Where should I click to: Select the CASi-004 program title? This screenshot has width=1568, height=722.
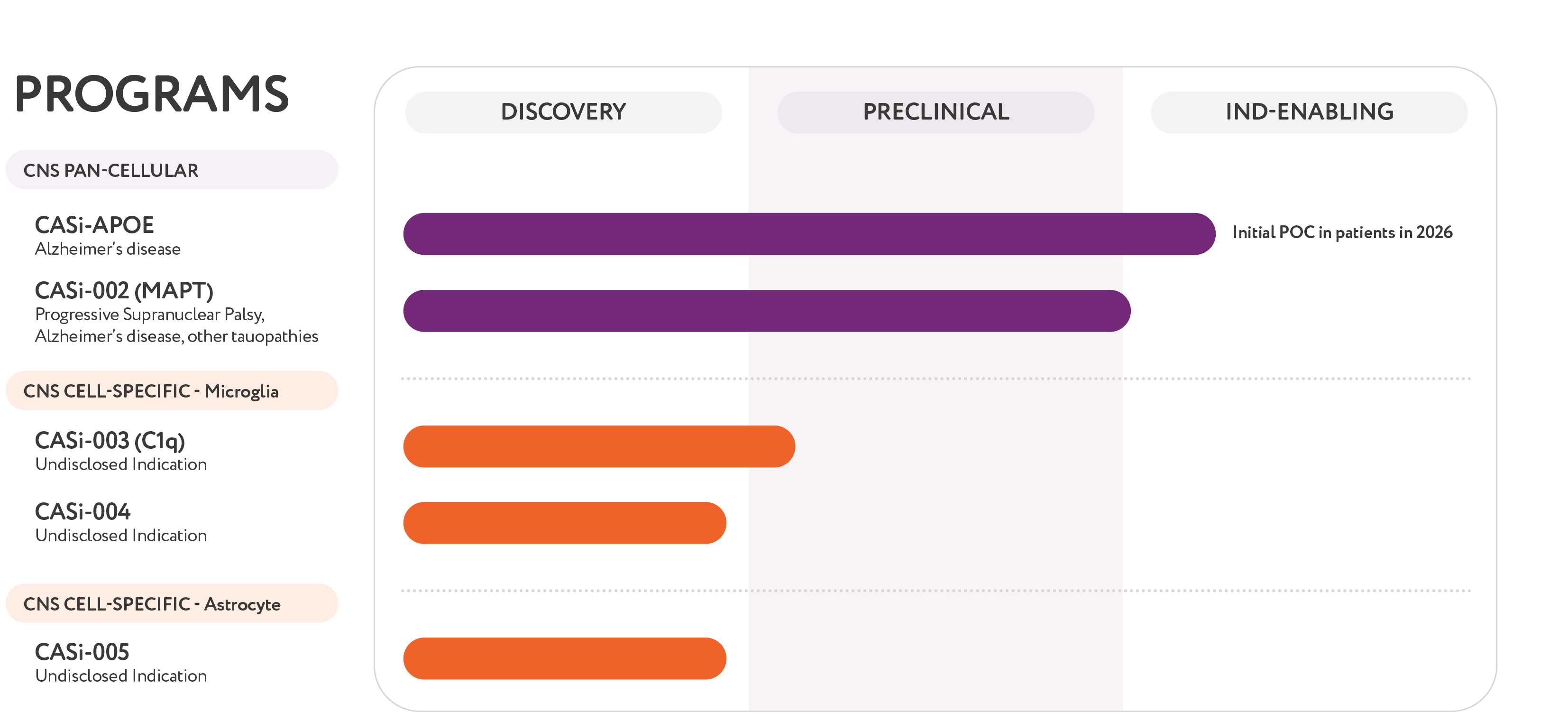pyautogui.click(x=83, y=511)
